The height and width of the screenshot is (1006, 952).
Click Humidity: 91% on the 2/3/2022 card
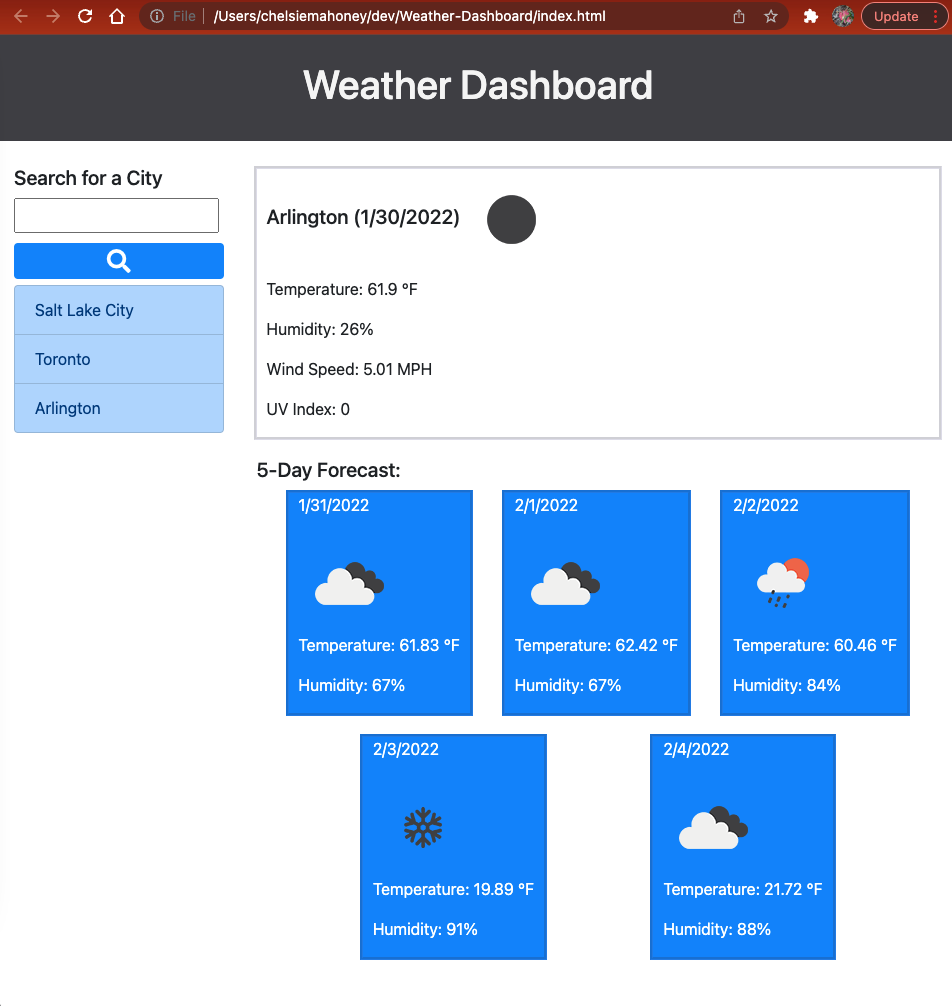pyautogui.click(x=425, y=929)
